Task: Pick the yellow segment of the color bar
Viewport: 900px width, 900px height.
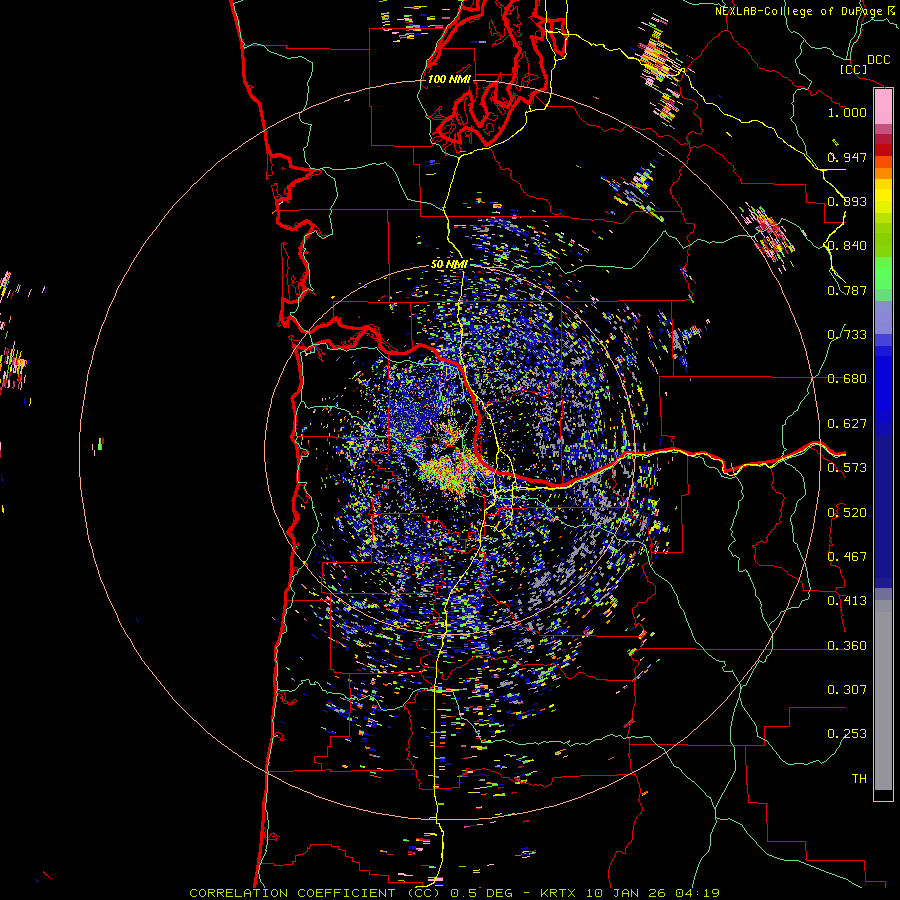Action: [883, 196]
